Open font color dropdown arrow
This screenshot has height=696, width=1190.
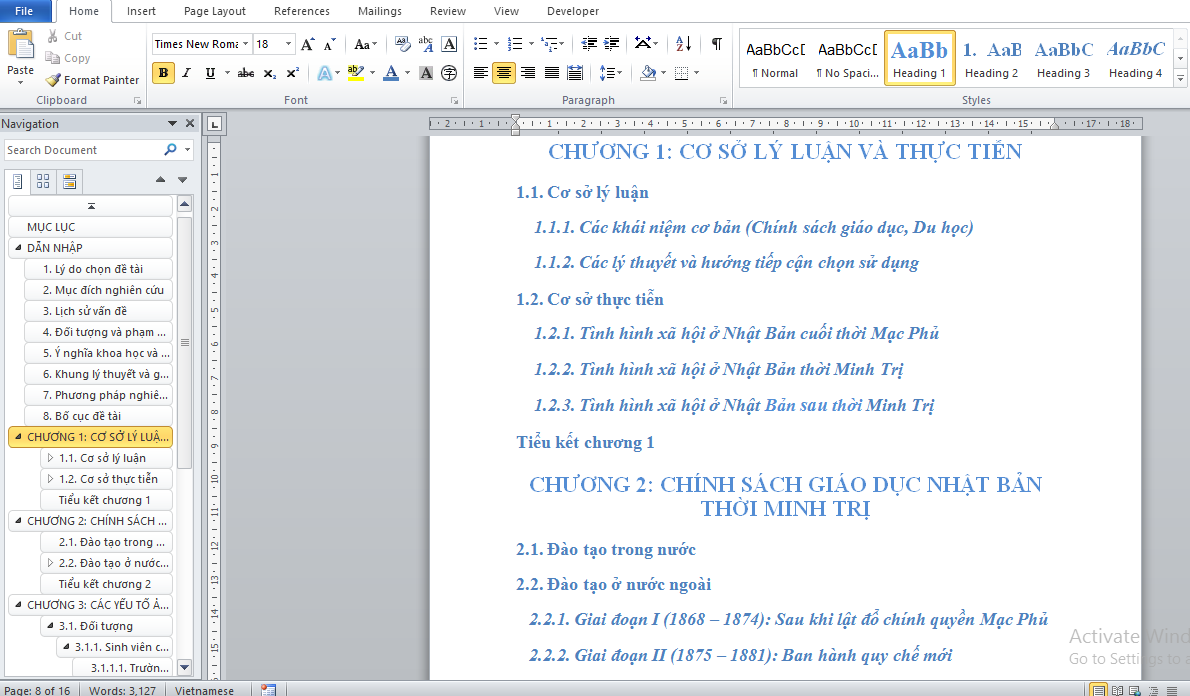coord(408,73)
